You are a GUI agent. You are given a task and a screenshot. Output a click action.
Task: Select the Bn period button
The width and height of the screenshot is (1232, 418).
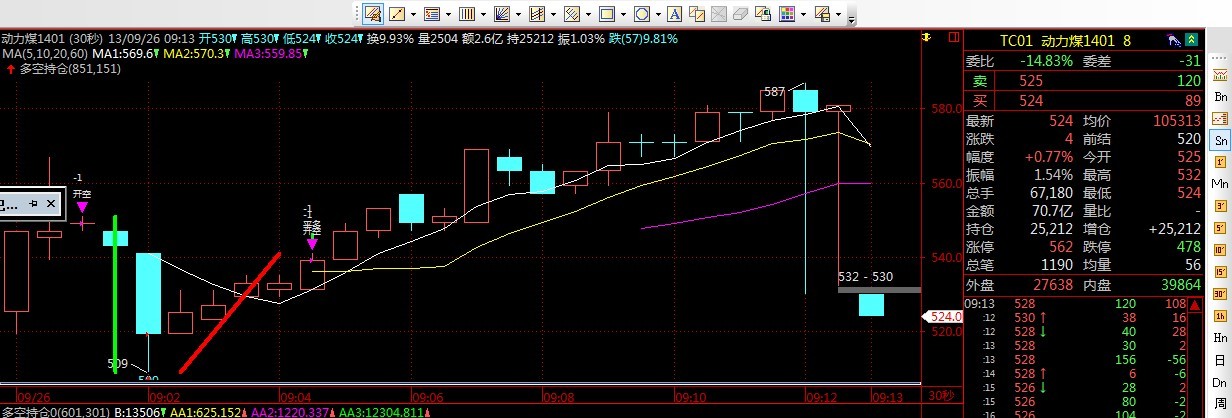tap(1219, 97)
